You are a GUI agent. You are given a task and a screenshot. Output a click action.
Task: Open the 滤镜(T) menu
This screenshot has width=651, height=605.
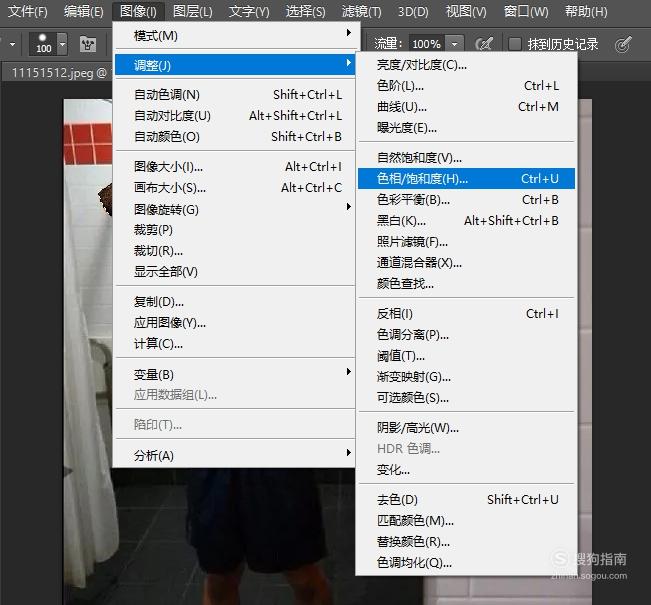[x=362, y=11]
